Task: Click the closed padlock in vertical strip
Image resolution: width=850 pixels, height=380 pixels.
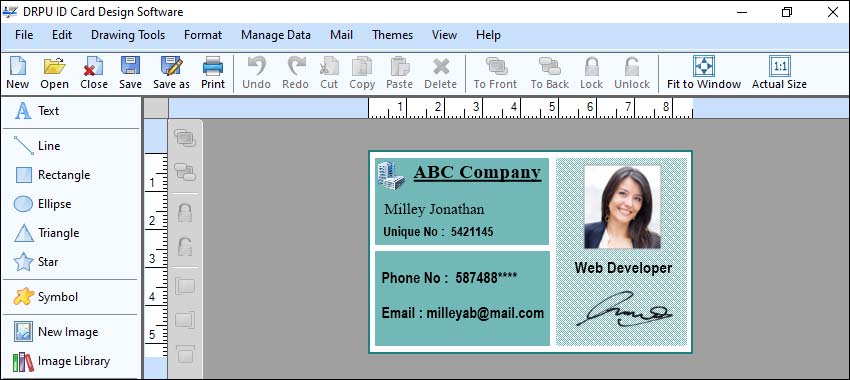Action: pos(185,212)
